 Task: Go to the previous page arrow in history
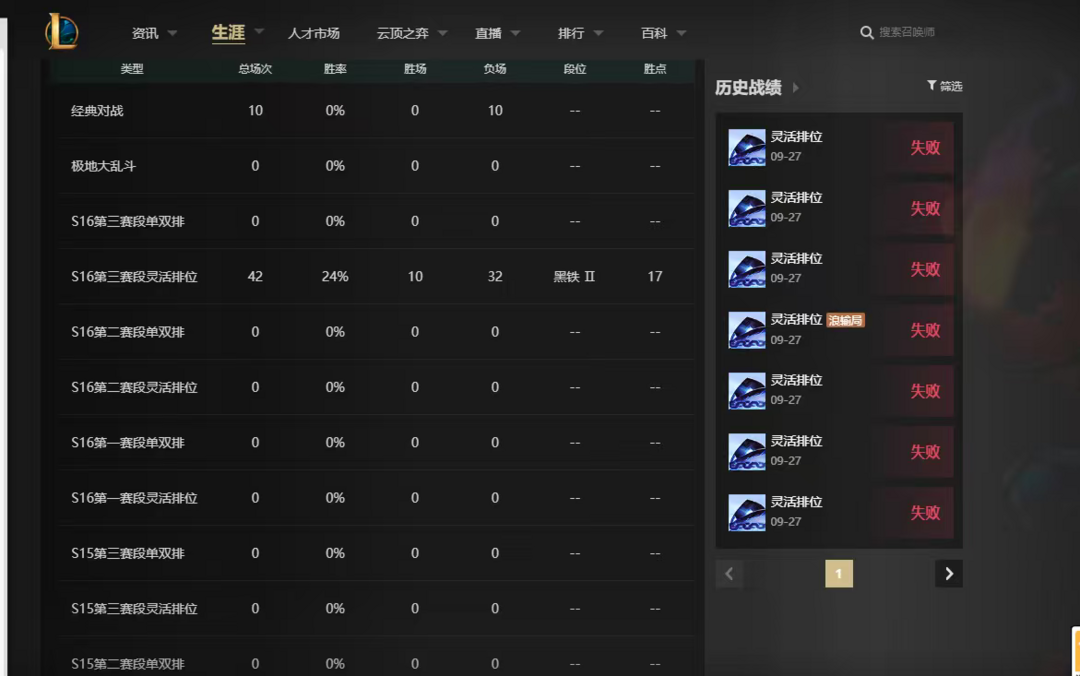point(729,573)
